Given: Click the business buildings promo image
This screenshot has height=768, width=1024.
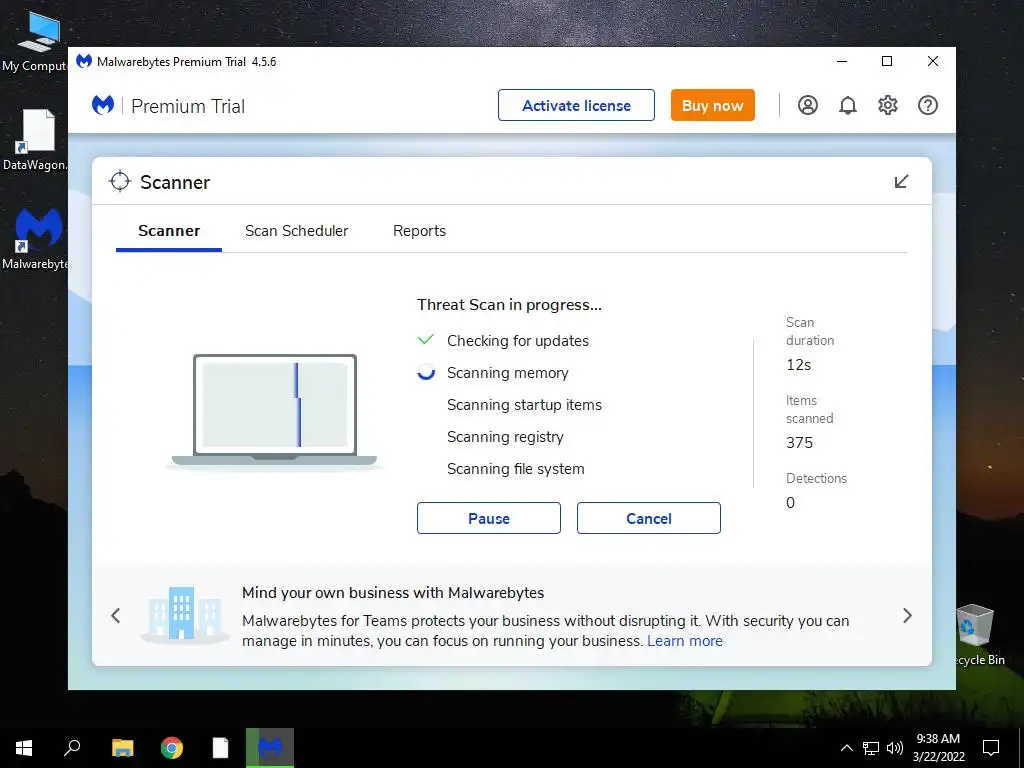Looking at the screenshot, I should [x=184, y=614].
